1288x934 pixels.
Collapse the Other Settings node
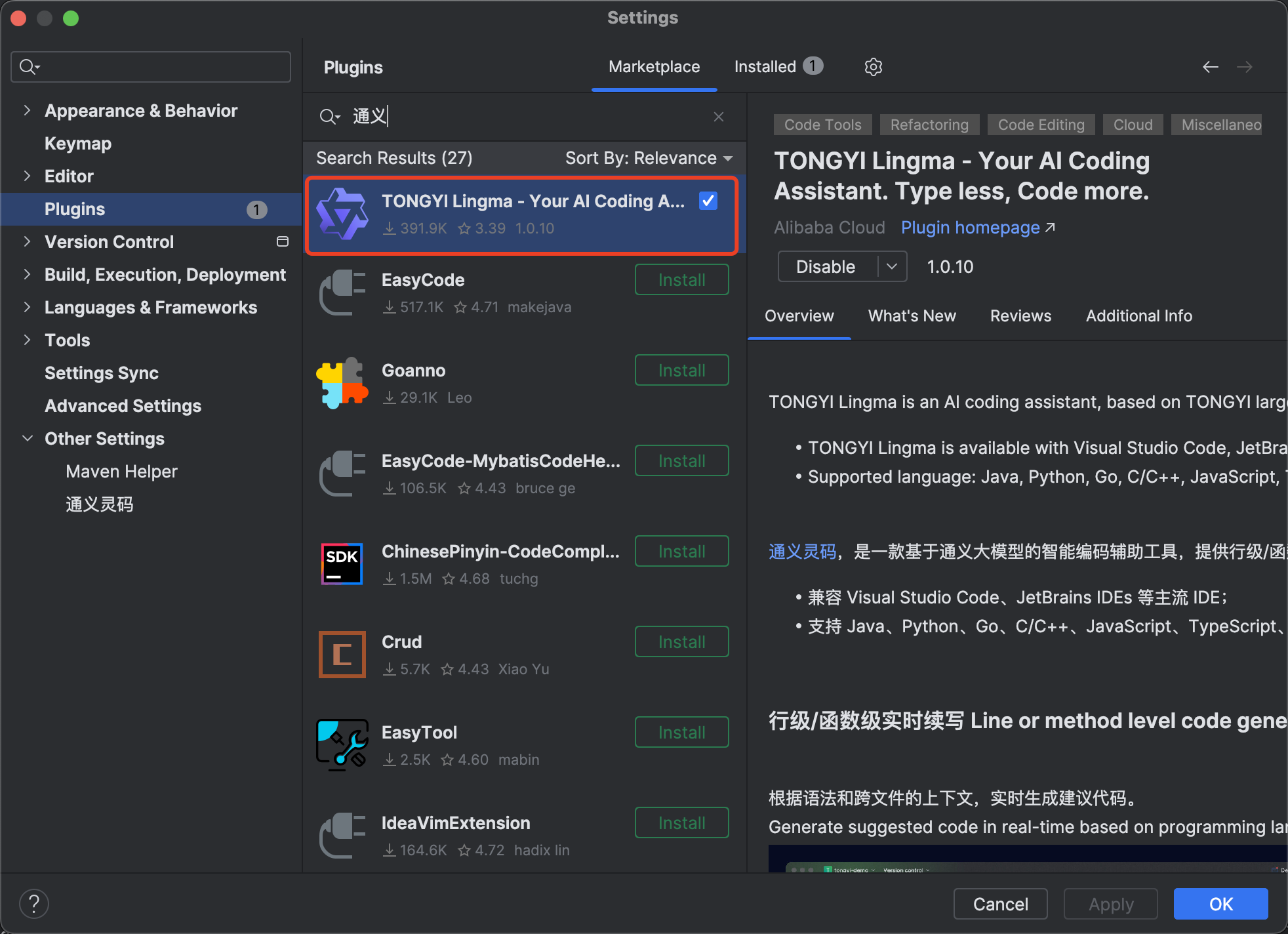27,438
